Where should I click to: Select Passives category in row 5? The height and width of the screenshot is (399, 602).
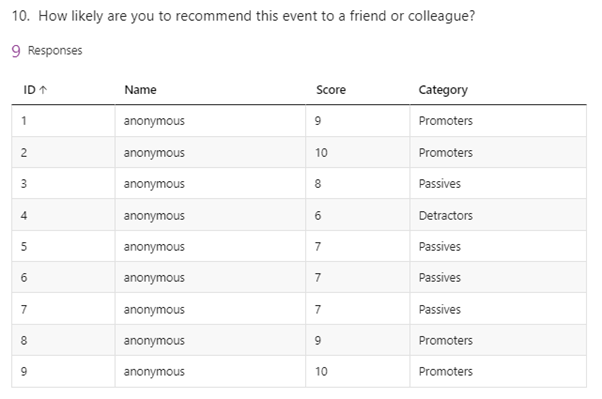coord(439,247)
